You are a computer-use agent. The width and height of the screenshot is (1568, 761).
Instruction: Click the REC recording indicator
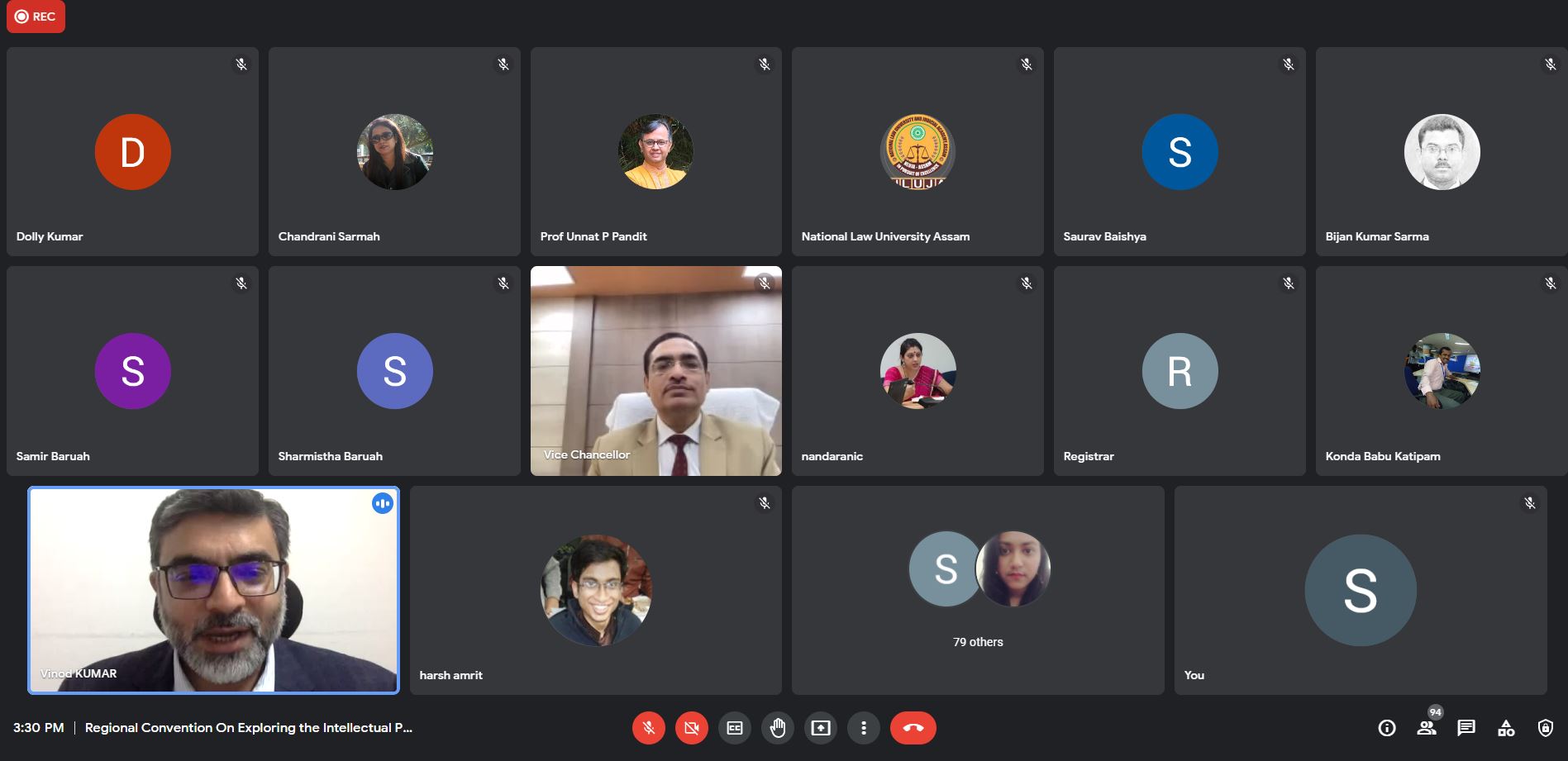coord(36,17)
